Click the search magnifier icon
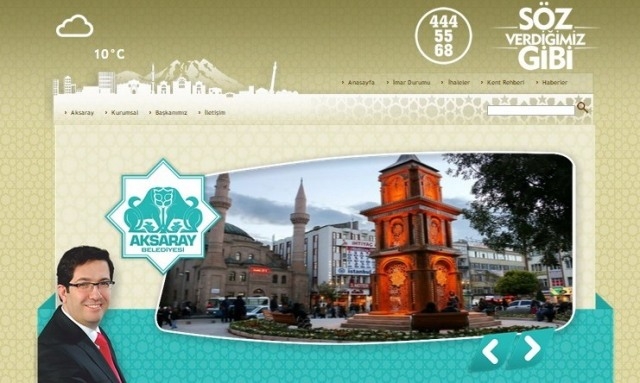640x383 pixels. [582, 108]
